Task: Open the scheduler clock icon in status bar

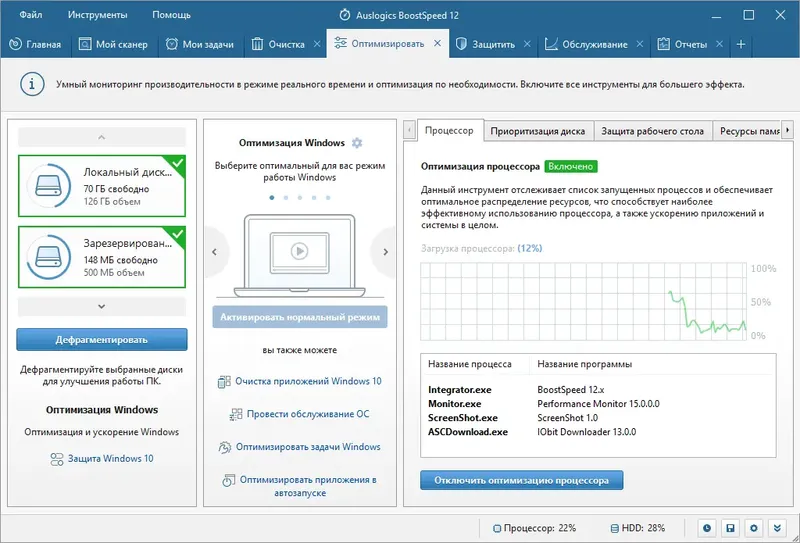Action: click(x=707, y=528)
